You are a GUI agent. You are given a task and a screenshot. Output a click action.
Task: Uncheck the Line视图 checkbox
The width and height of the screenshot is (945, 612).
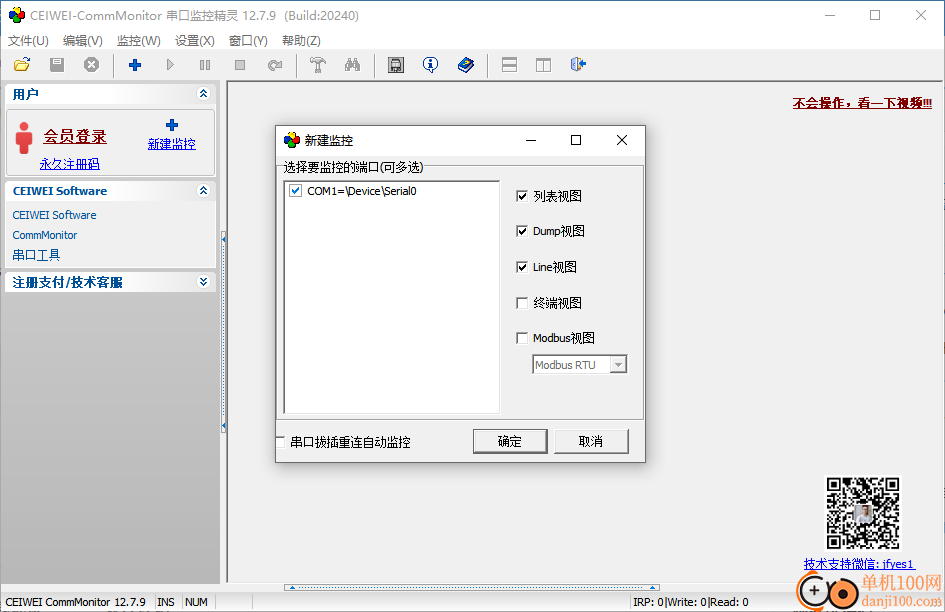click(522, 267)
